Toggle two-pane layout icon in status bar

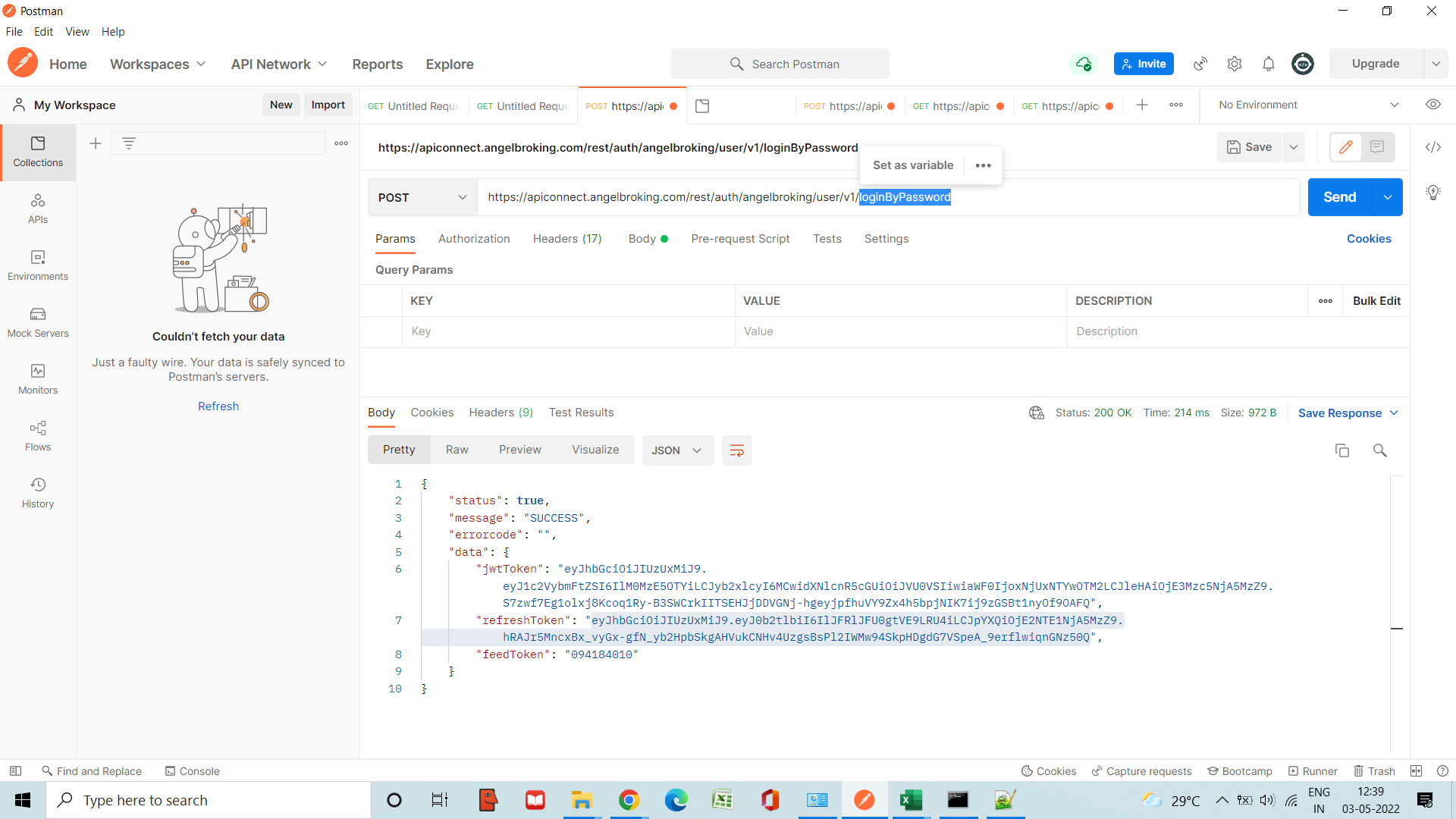(1416, 770)
